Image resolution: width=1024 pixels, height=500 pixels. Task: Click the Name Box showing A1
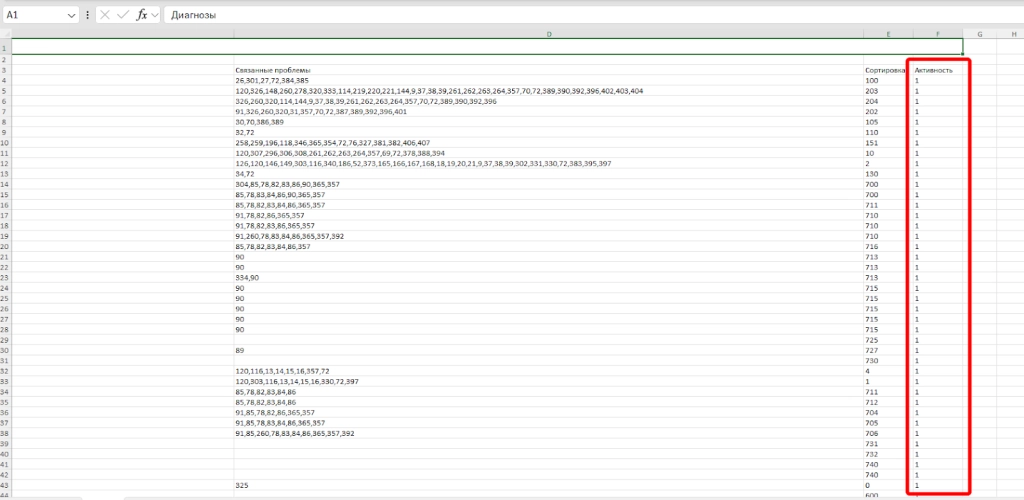(x=35, y=16)
